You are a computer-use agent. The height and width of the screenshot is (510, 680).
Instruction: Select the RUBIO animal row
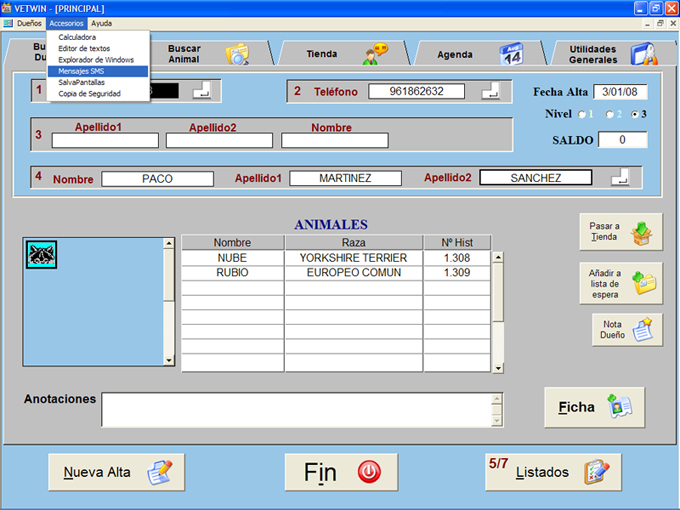336,272
